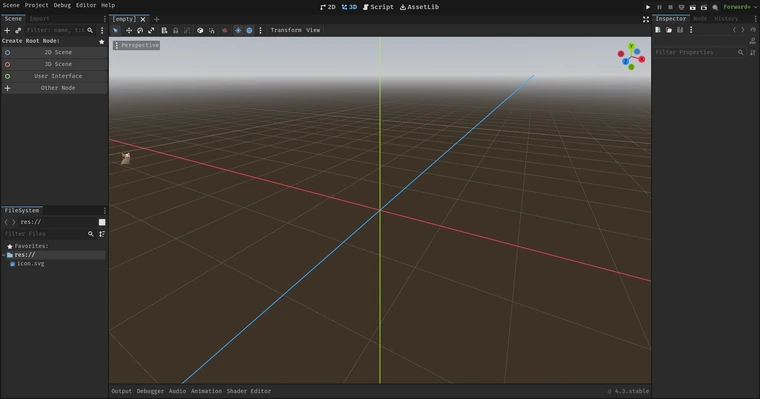Open the View menu in viewport toolbar
The height and width of the screenshot is (399, 760).
click(x=313, y=30)
